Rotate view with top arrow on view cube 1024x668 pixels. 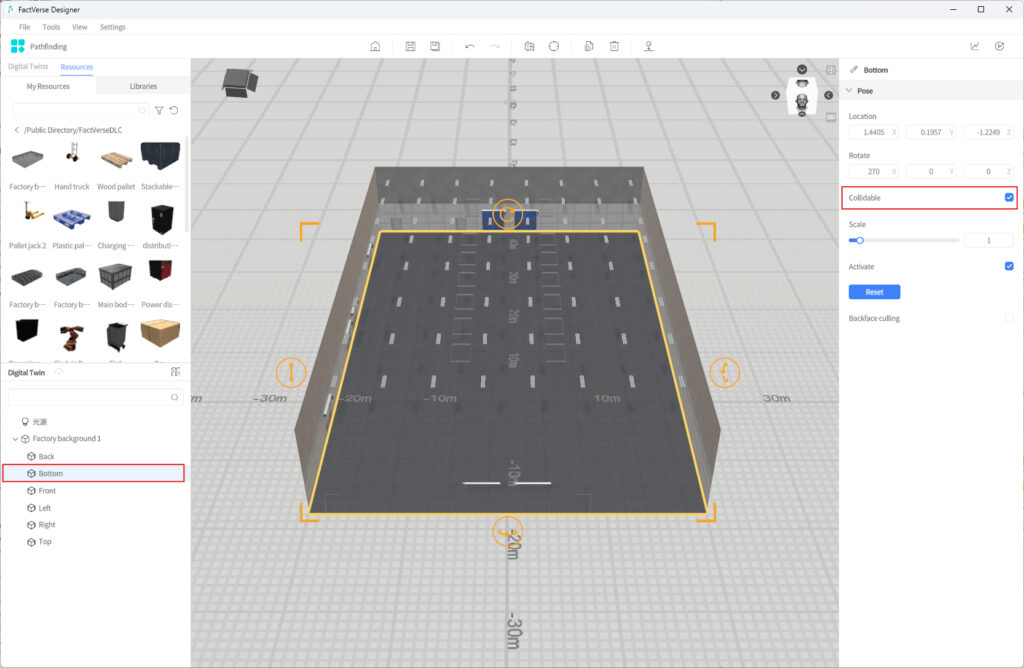(802, 69)
